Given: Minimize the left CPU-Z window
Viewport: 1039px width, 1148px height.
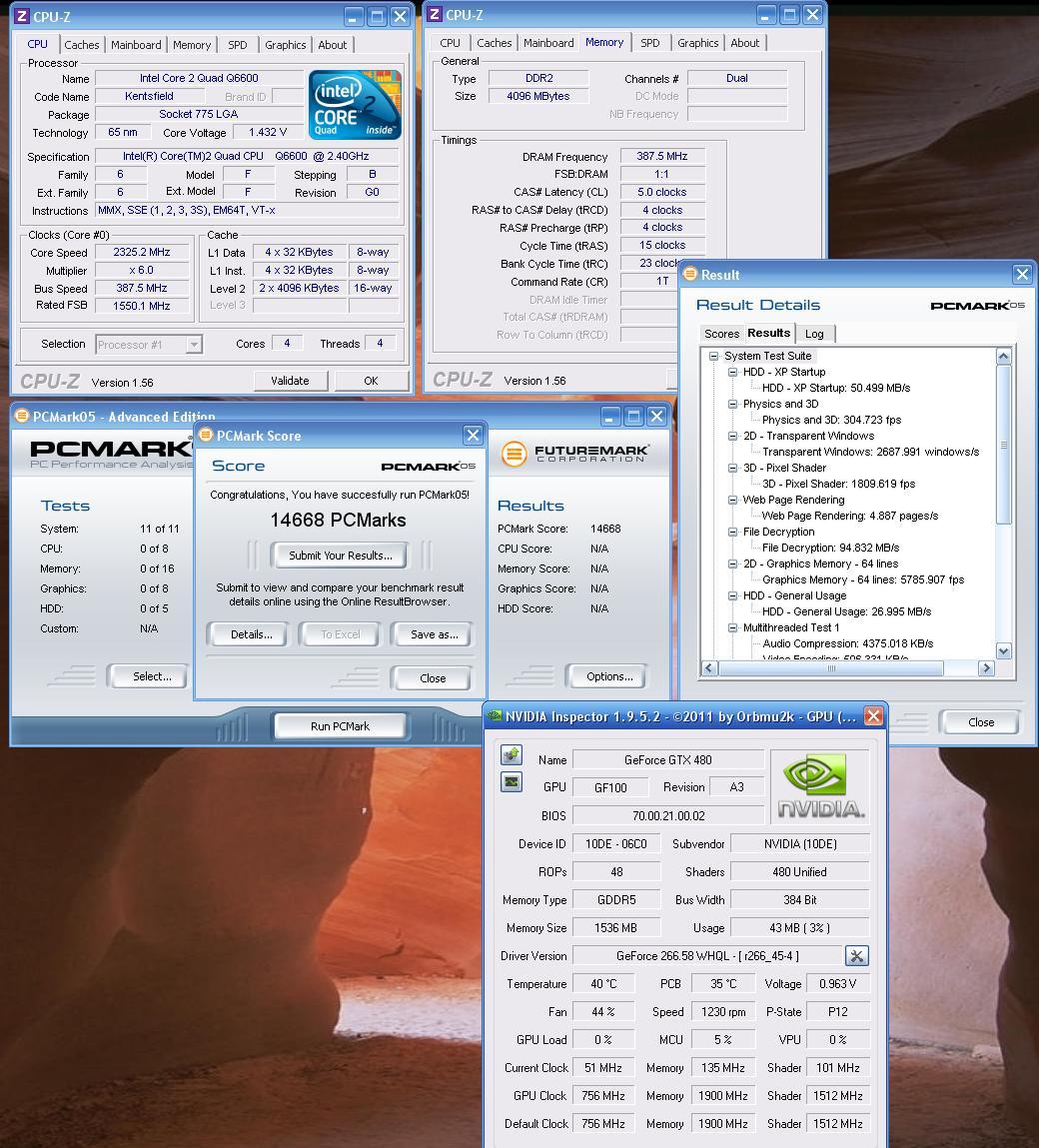Looking at the screenshot, I should [x=355, y=16].
